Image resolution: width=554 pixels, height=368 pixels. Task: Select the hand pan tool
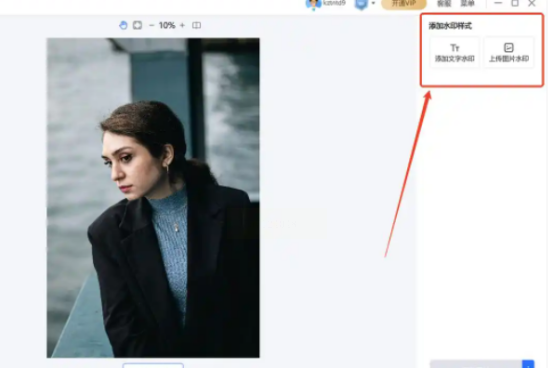pos(123,25)
